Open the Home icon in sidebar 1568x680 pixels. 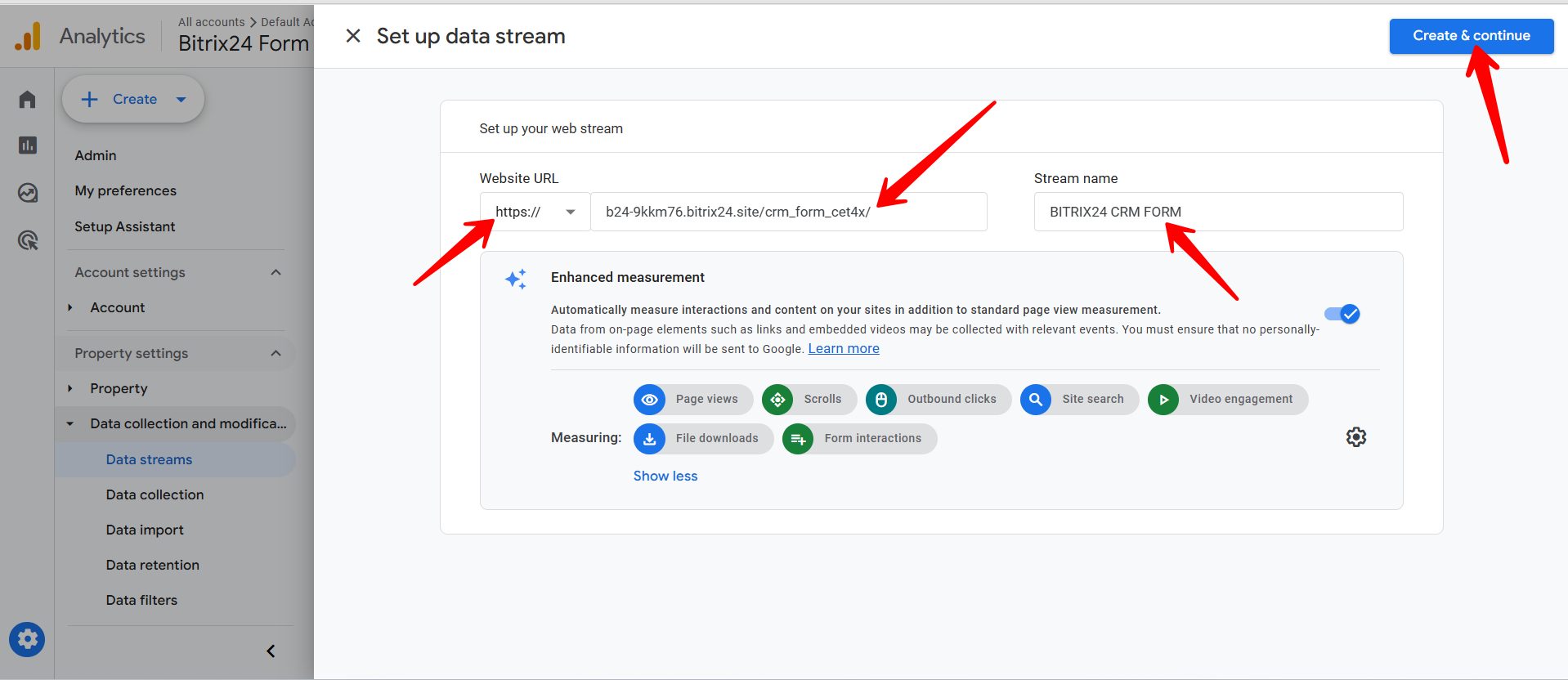(28, 100)
